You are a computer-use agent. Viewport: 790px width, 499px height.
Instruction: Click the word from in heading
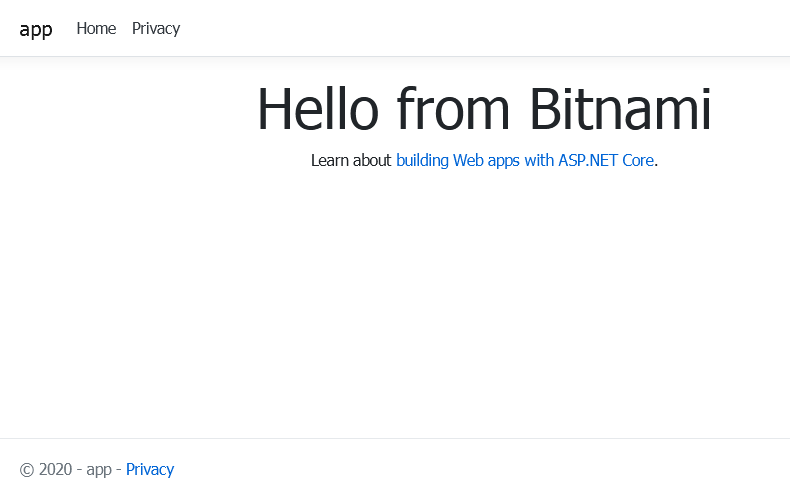[455, 109]
